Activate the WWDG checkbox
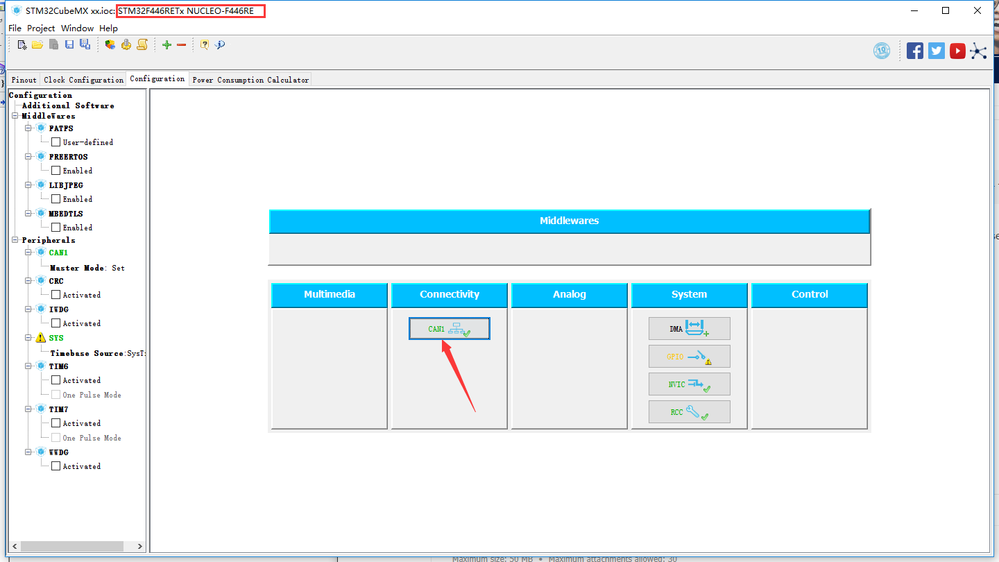The width and height of the screenshot is (999, 562). (x=56, y=466)
